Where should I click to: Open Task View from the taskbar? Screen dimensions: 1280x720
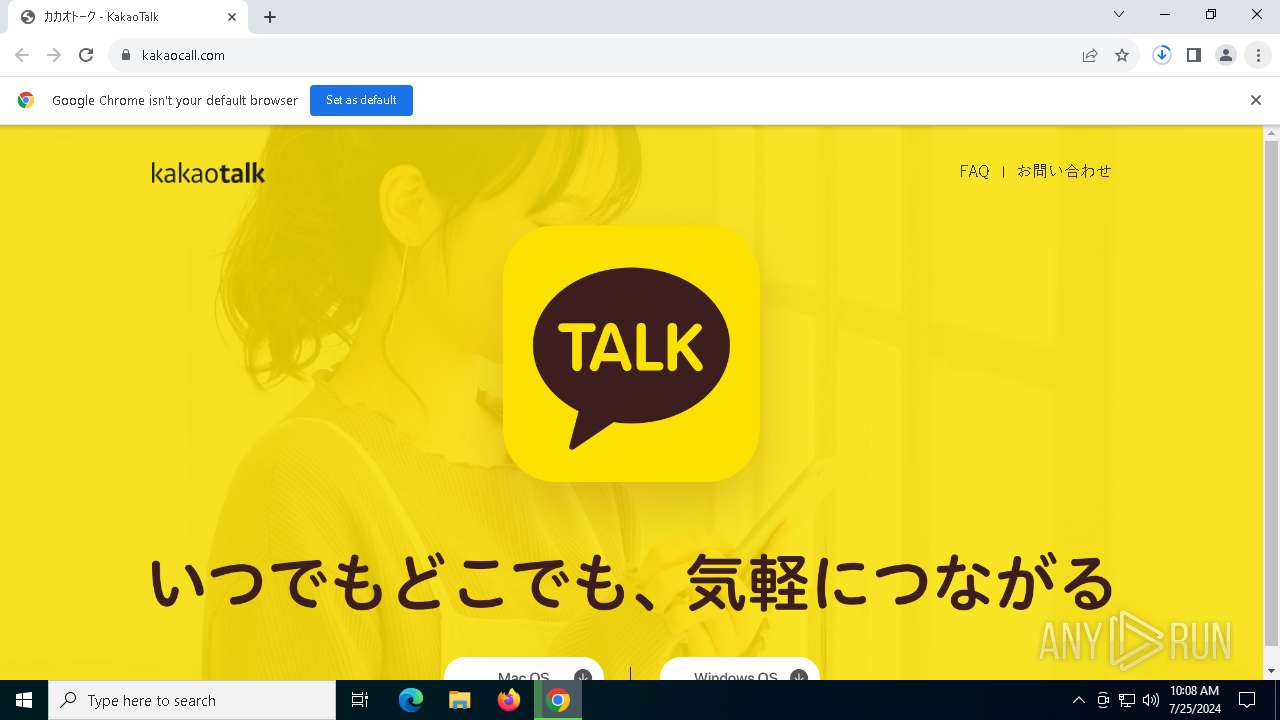(360, 700)
